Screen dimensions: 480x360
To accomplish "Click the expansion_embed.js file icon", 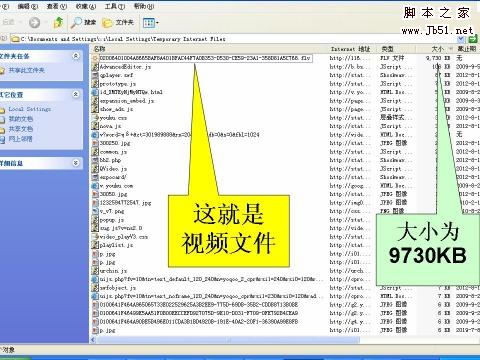I will (95, 101).
